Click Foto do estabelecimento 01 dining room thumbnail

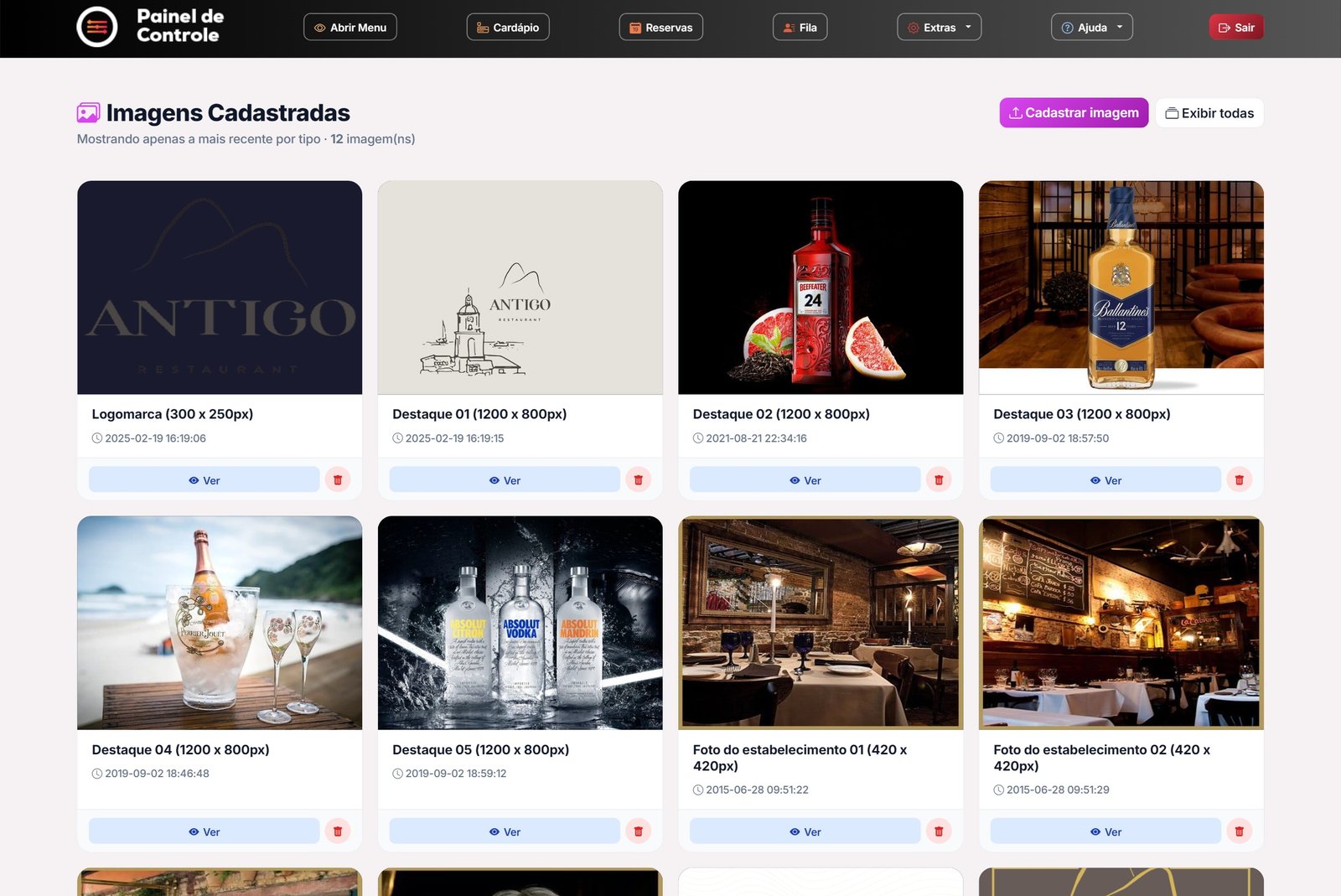point(821,623)
